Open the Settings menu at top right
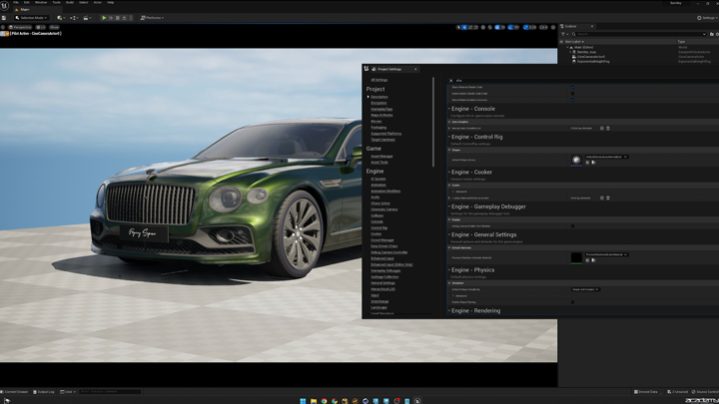This screenshot has width=719, height=404. coord(707,18)
